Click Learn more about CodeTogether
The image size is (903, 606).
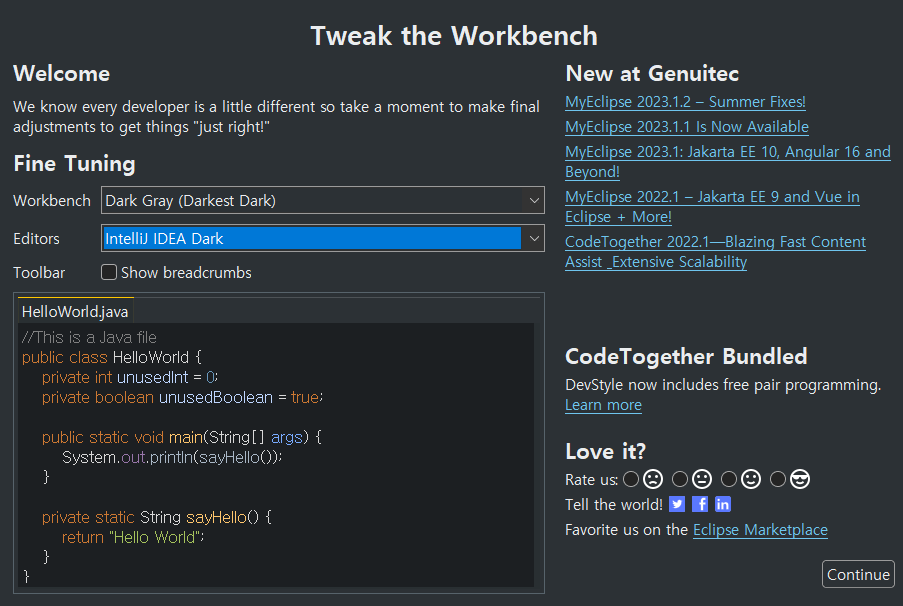[604, 405]
